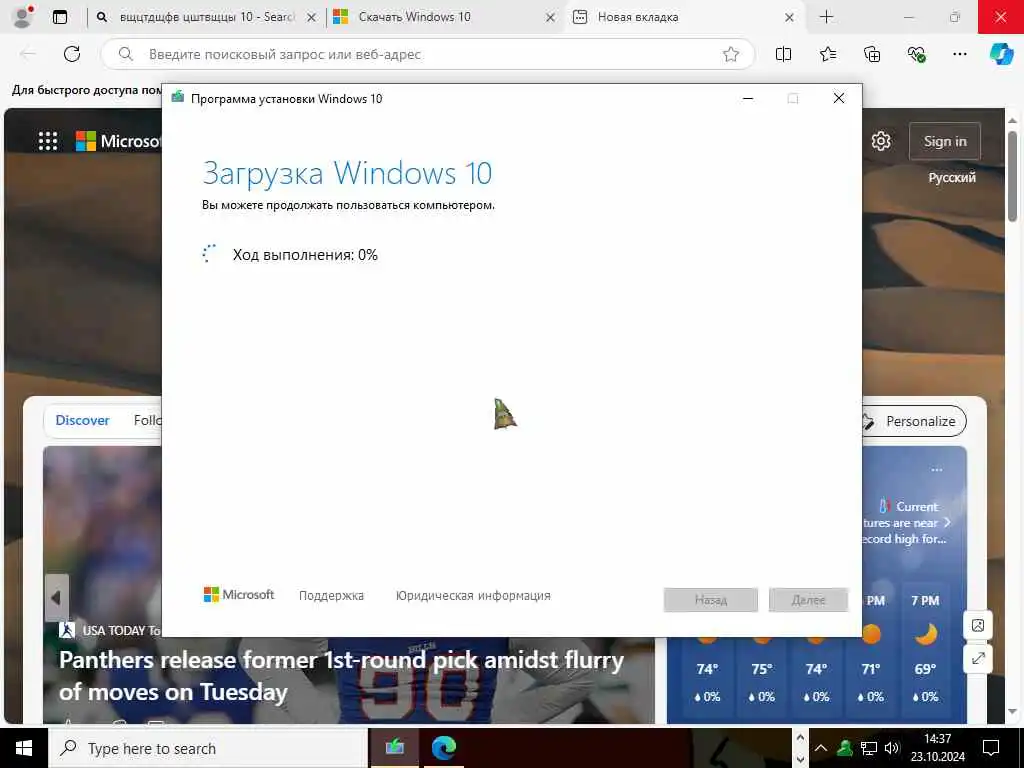Click the expand layout arrows icon
1024x768 pixels.
tap(978, 658)
